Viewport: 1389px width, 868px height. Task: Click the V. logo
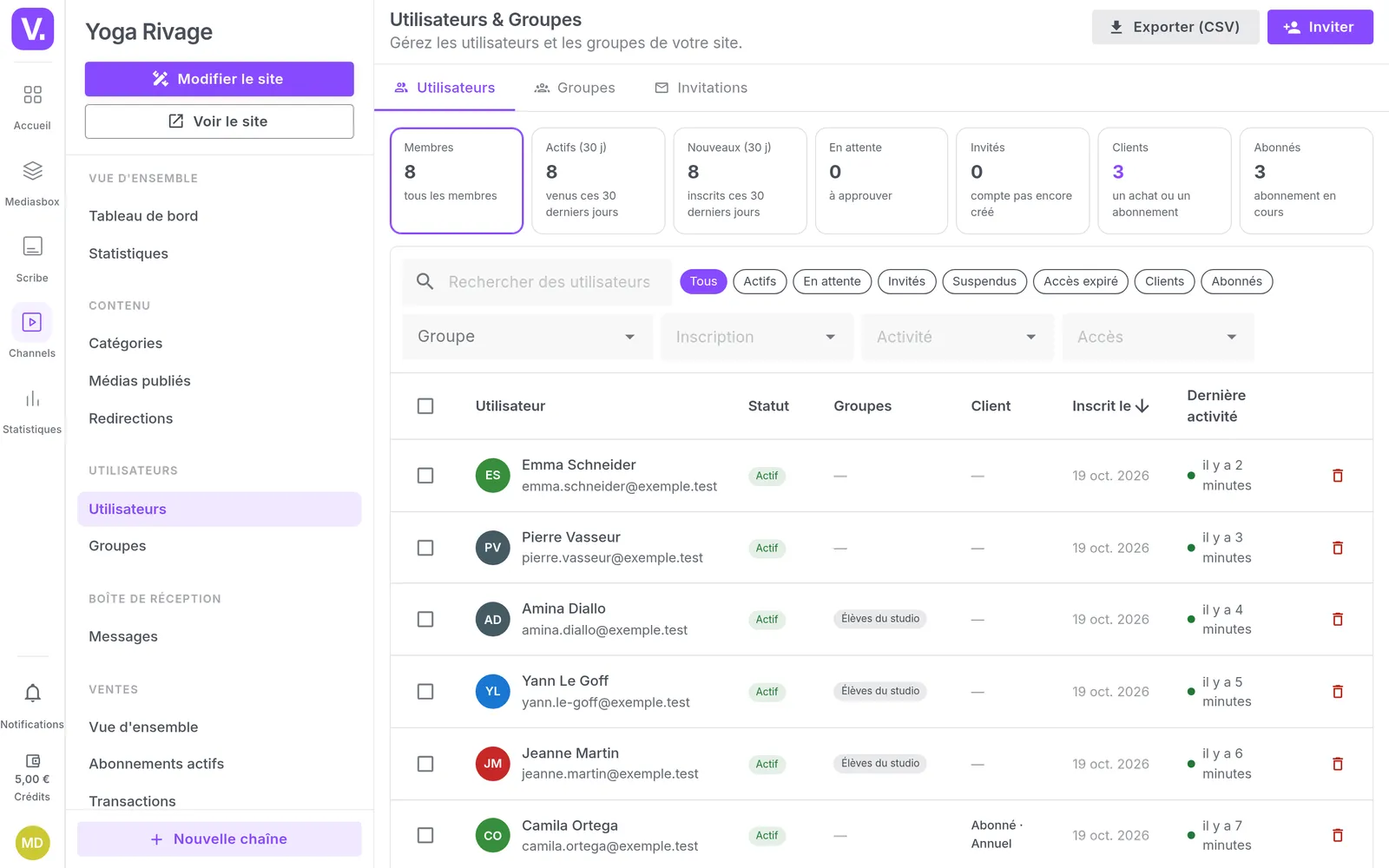click(x=33, y=30)
